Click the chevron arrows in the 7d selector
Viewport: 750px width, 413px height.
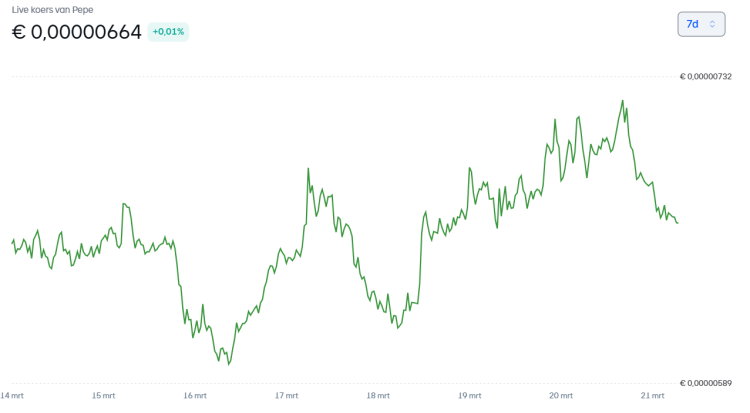tap(713, 24)
